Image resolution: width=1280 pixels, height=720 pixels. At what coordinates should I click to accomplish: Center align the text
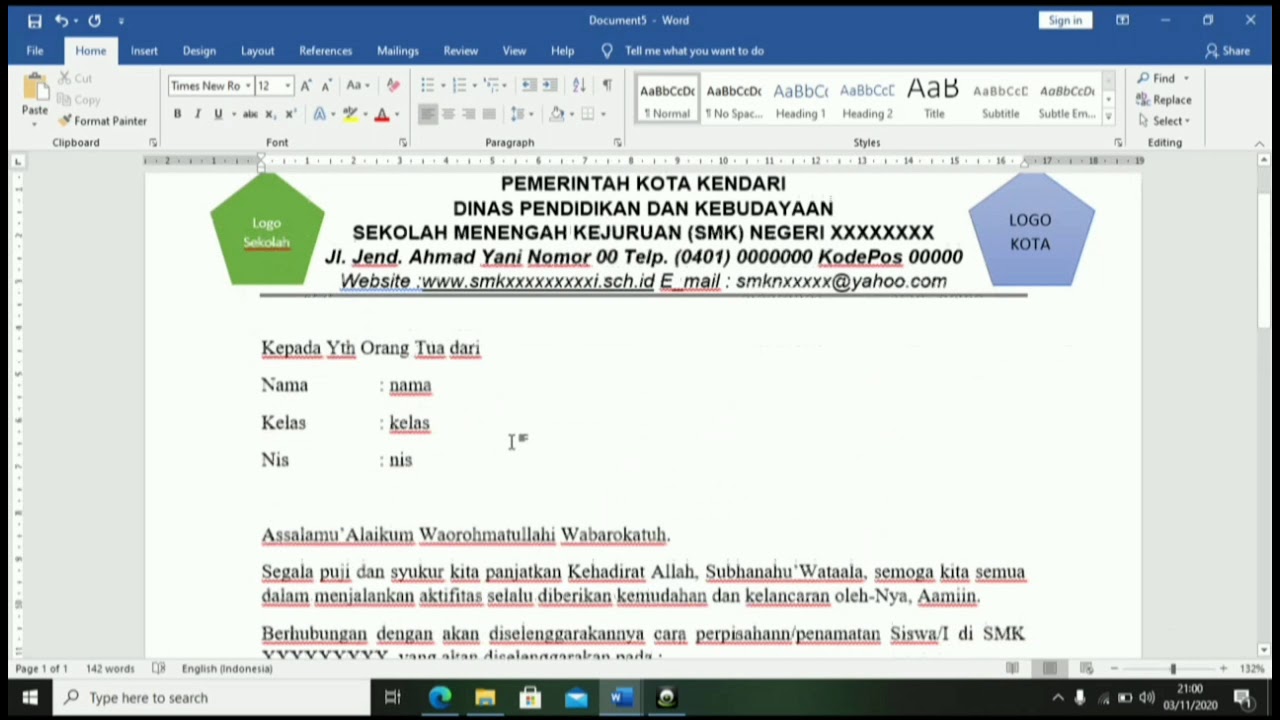tap(448, 114)
